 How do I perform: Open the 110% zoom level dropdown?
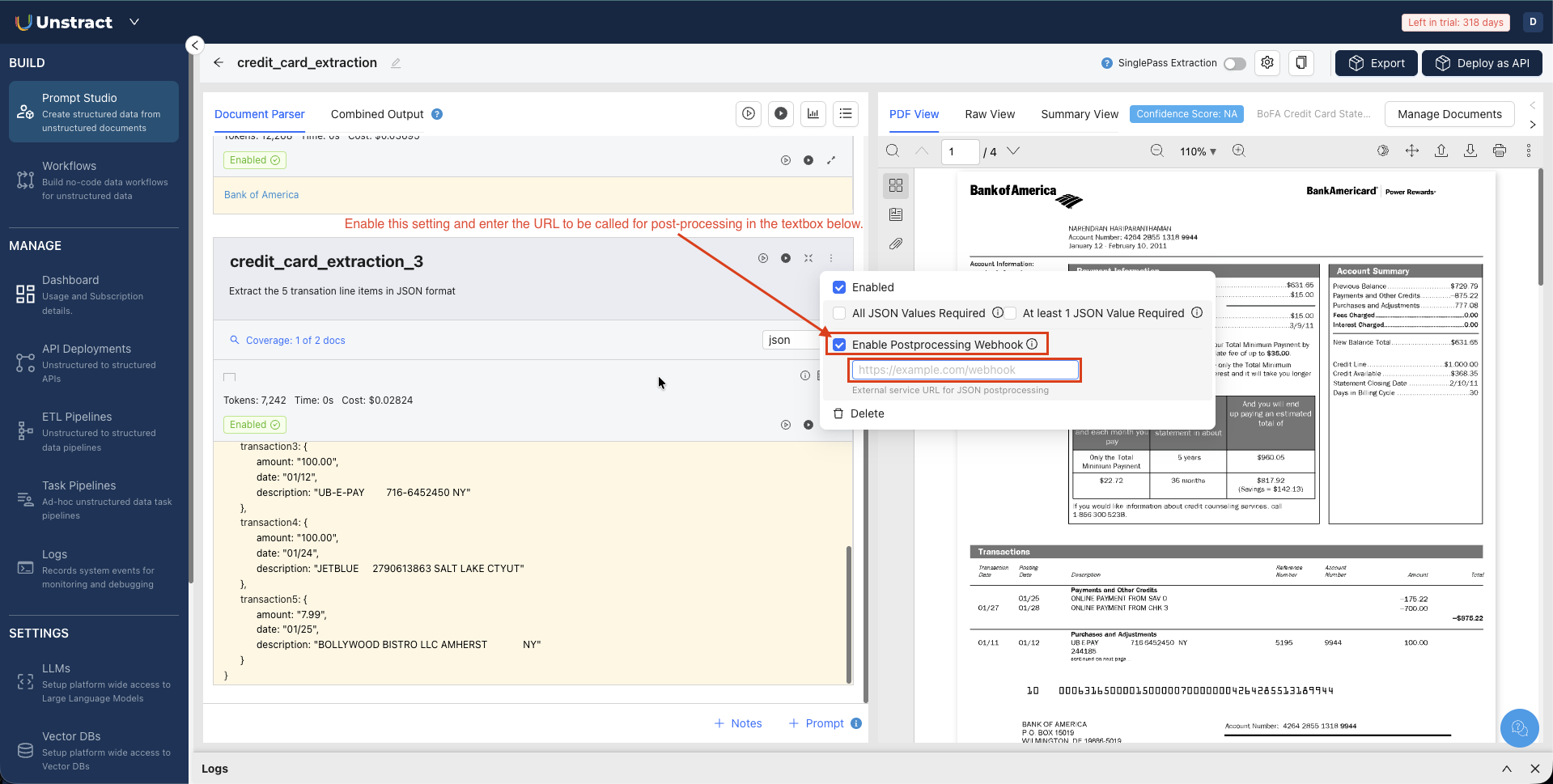[1198, 151]
